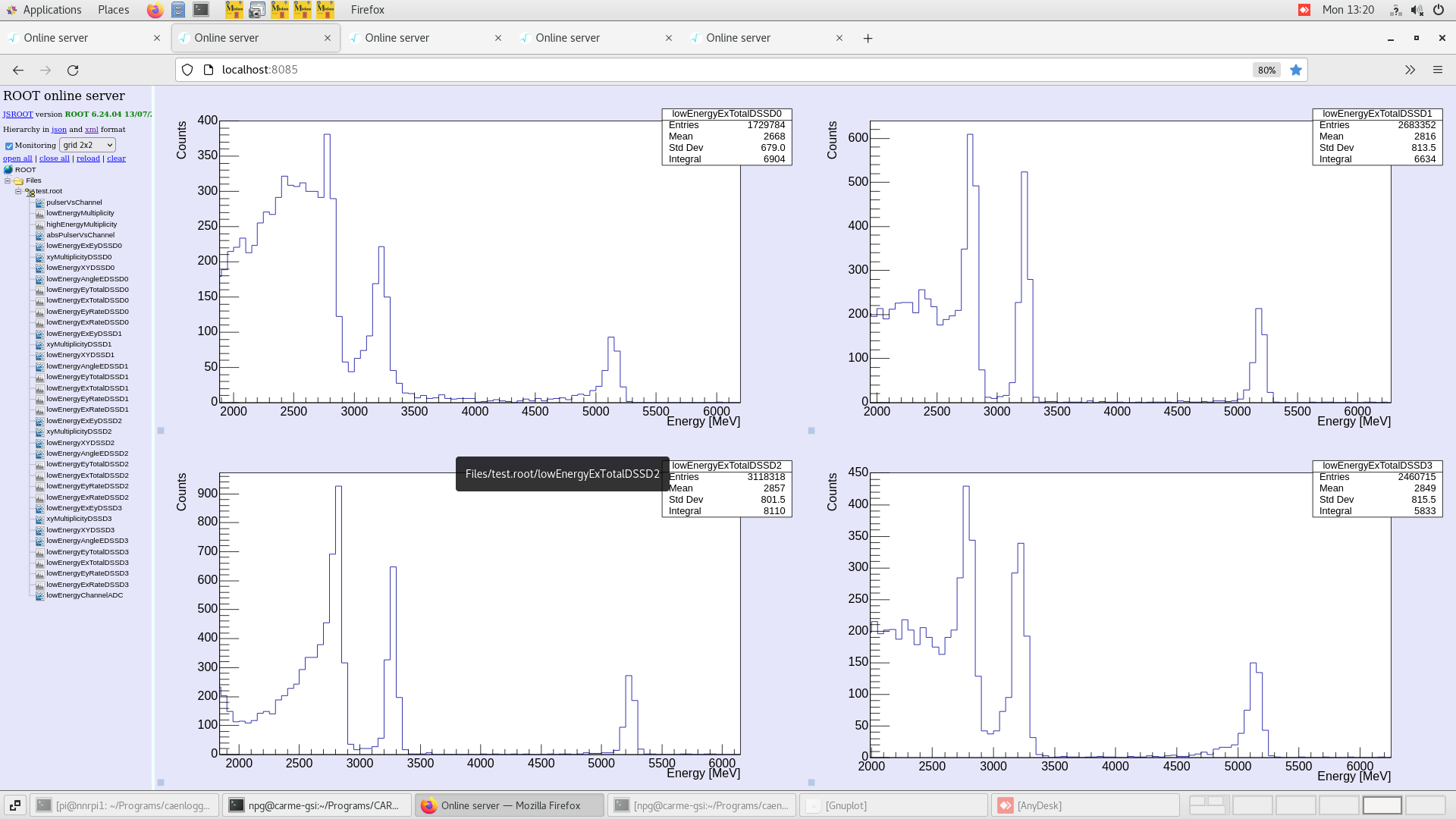Open the grid 2x2 layout dropdown
The image size is (1456, 819).
(x=87, y=145)
